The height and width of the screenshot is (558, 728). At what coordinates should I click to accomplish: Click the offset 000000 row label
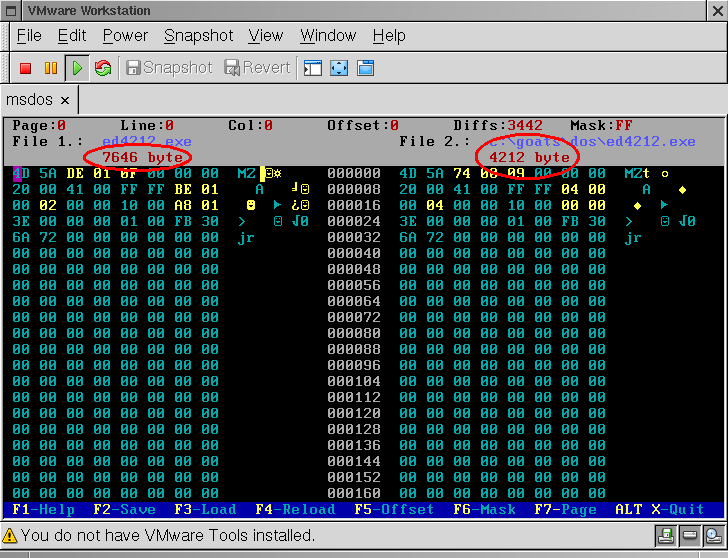point(354,173)
